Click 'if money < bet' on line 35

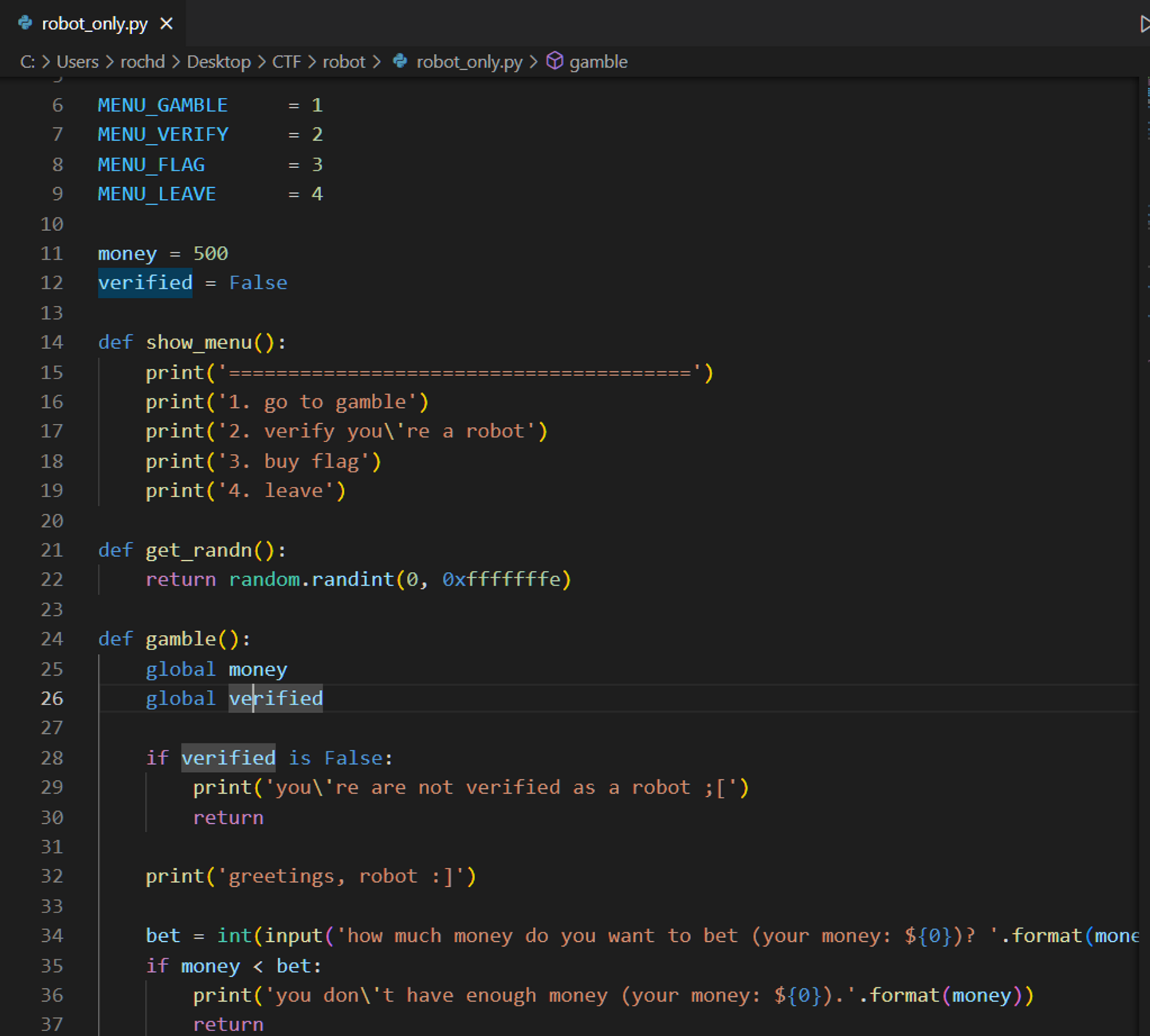point(234,966)
